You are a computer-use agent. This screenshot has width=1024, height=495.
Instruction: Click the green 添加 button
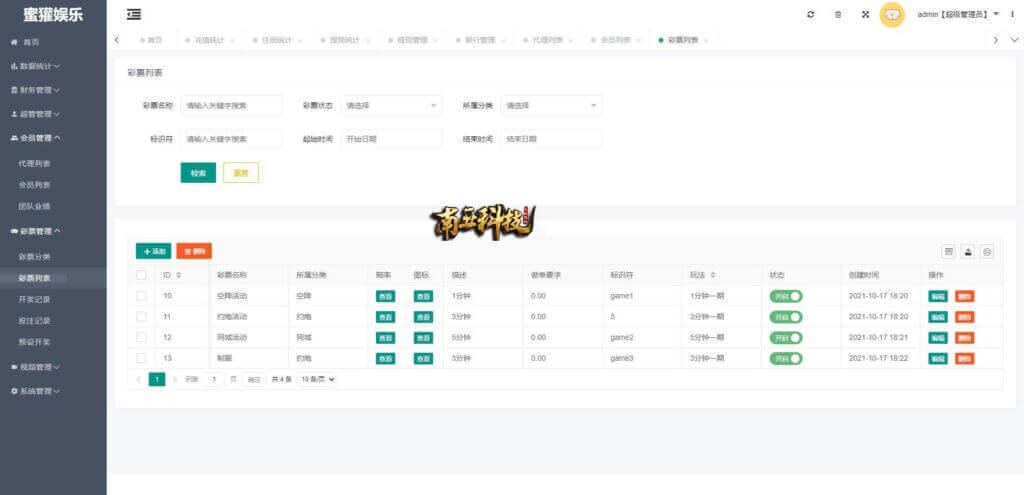click(x=154, y=251)
